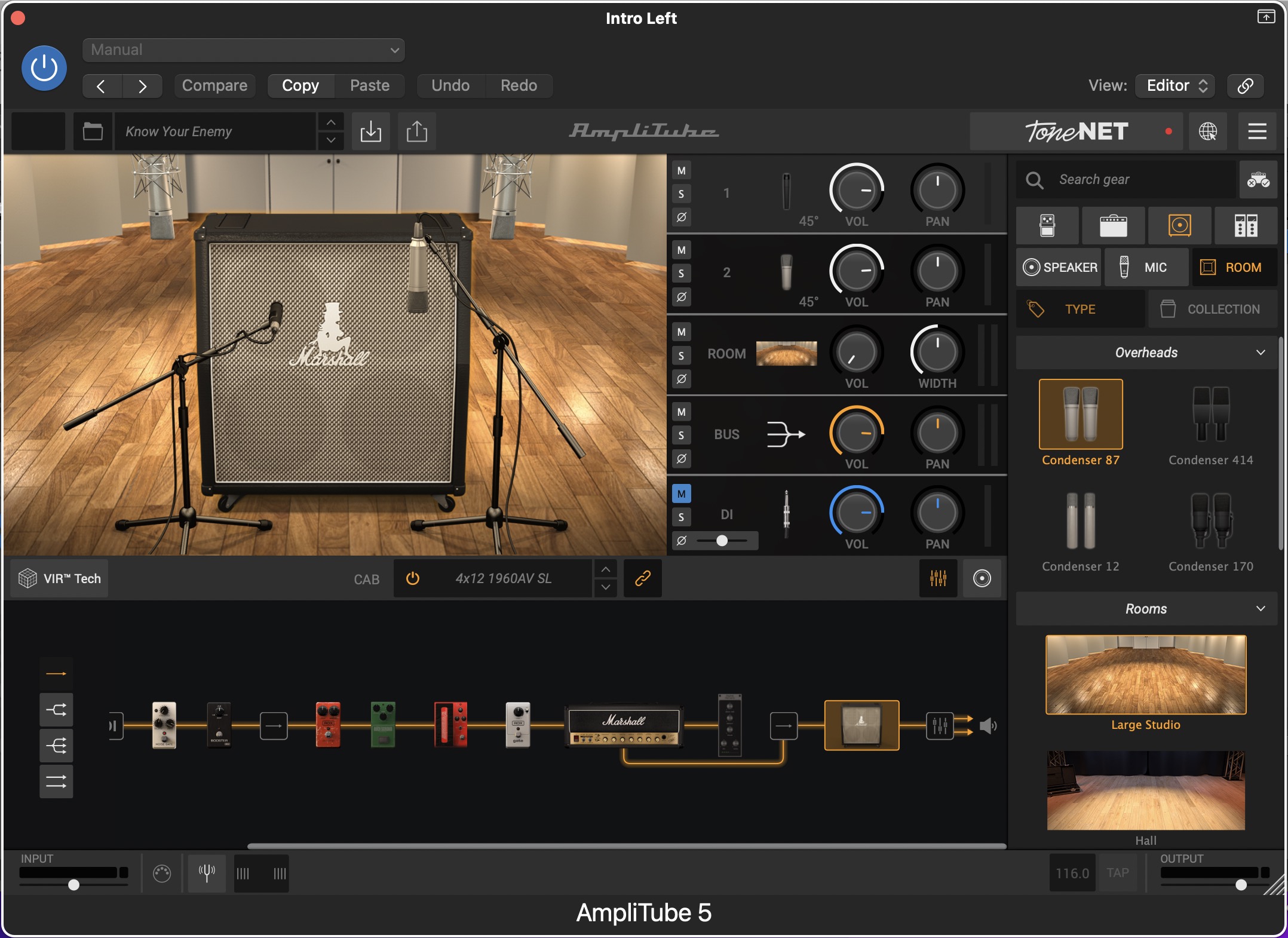The width and height of the screenshot is (1288, 938).
Task: Open the speaker selection circle icon
Action: (x=982, y=578)
